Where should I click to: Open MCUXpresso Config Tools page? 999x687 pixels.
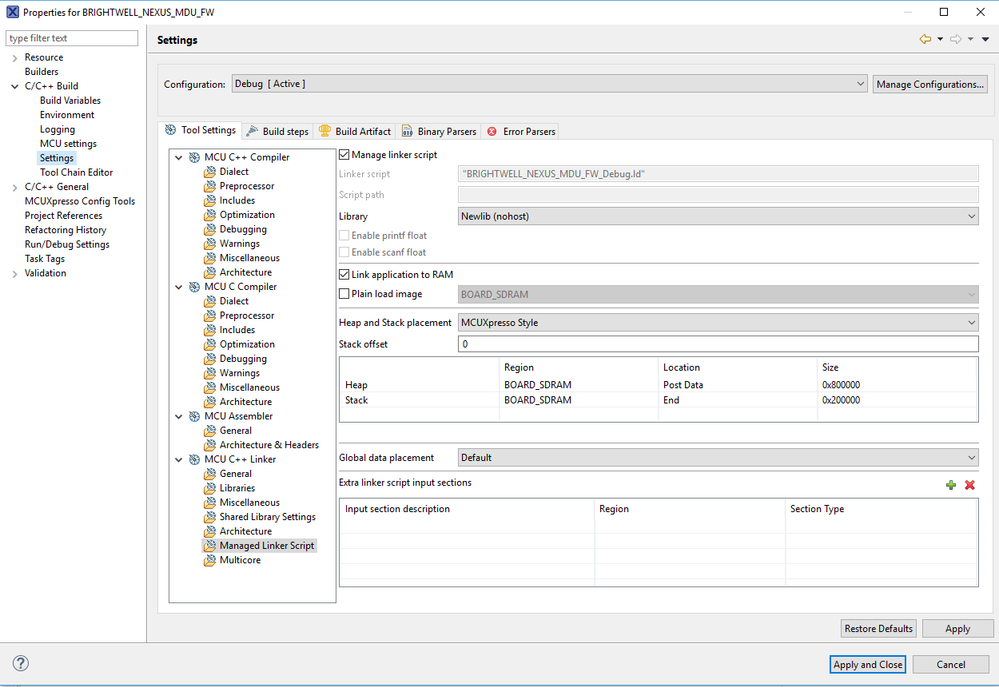80,201
